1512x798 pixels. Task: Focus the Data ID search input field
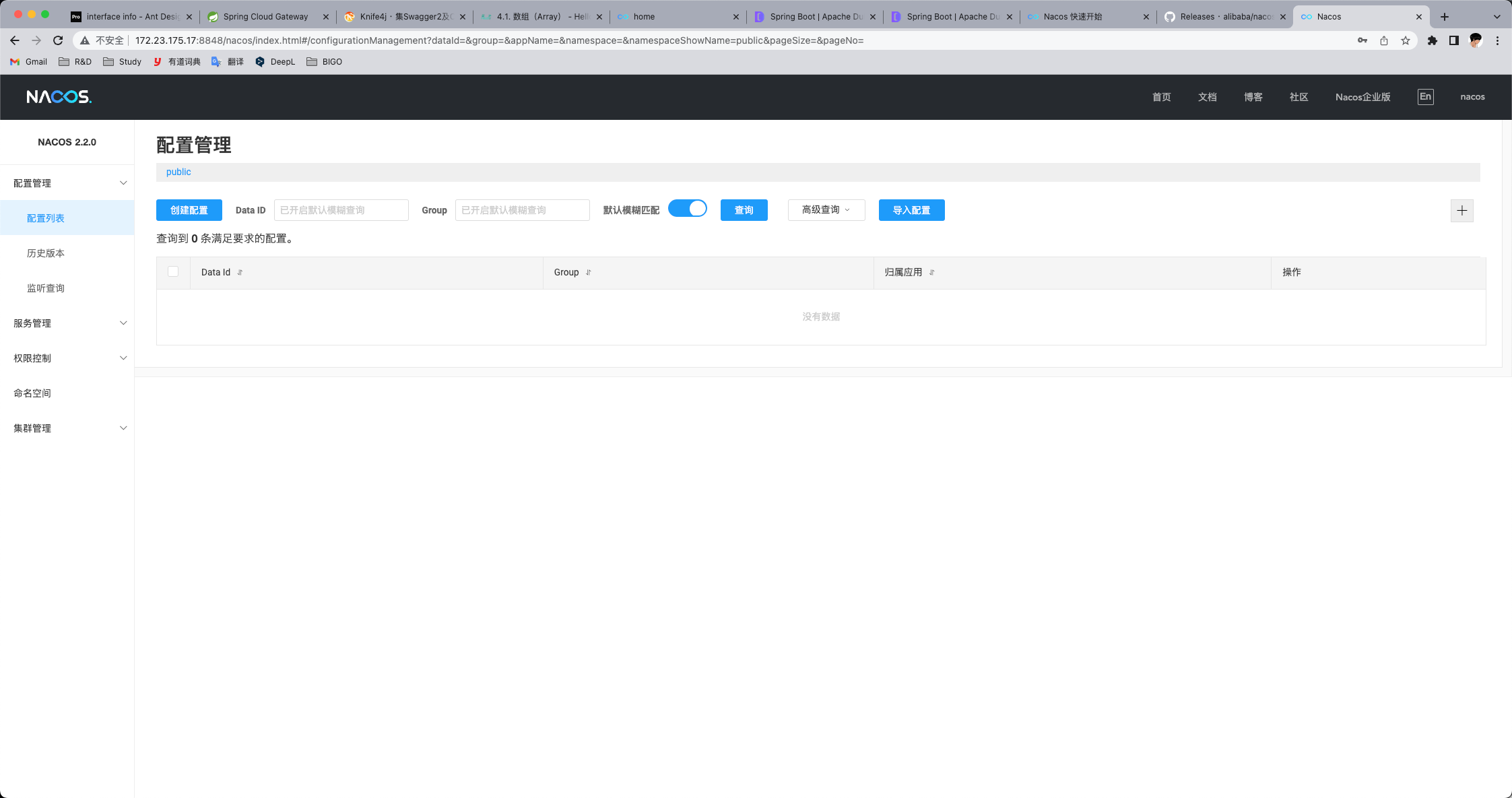tap(341, 210)
